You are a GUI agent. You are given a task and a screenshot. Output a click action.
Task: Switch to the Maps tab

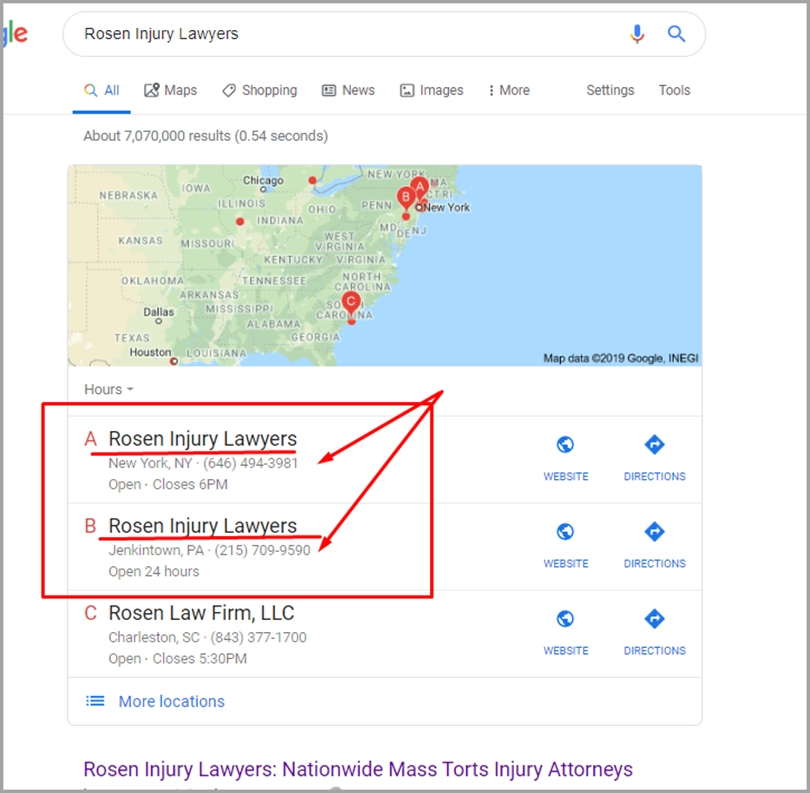(171, 90)
